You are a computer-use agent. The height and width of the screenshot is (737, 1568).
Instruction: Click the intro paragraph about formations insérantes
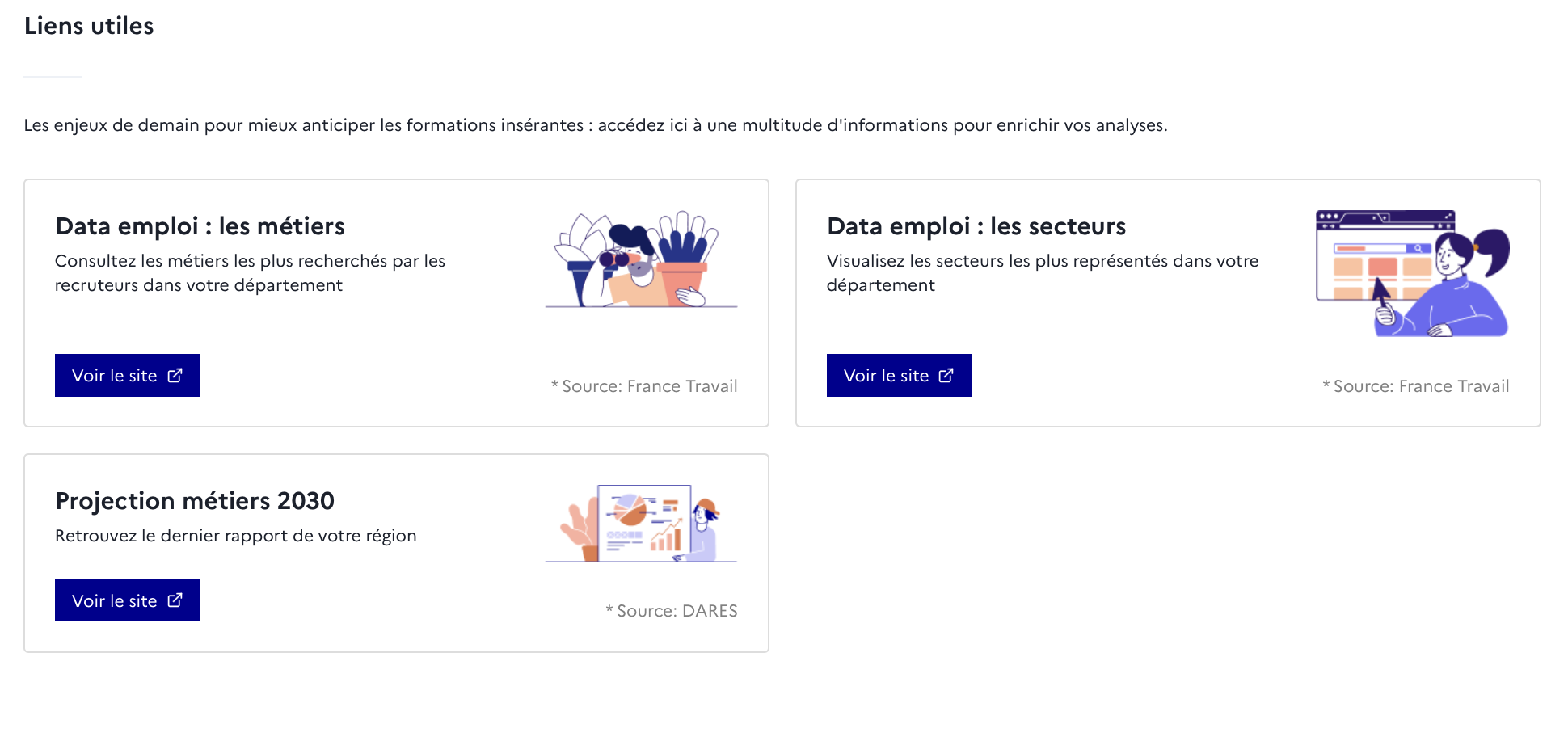[x=596, y=125]
